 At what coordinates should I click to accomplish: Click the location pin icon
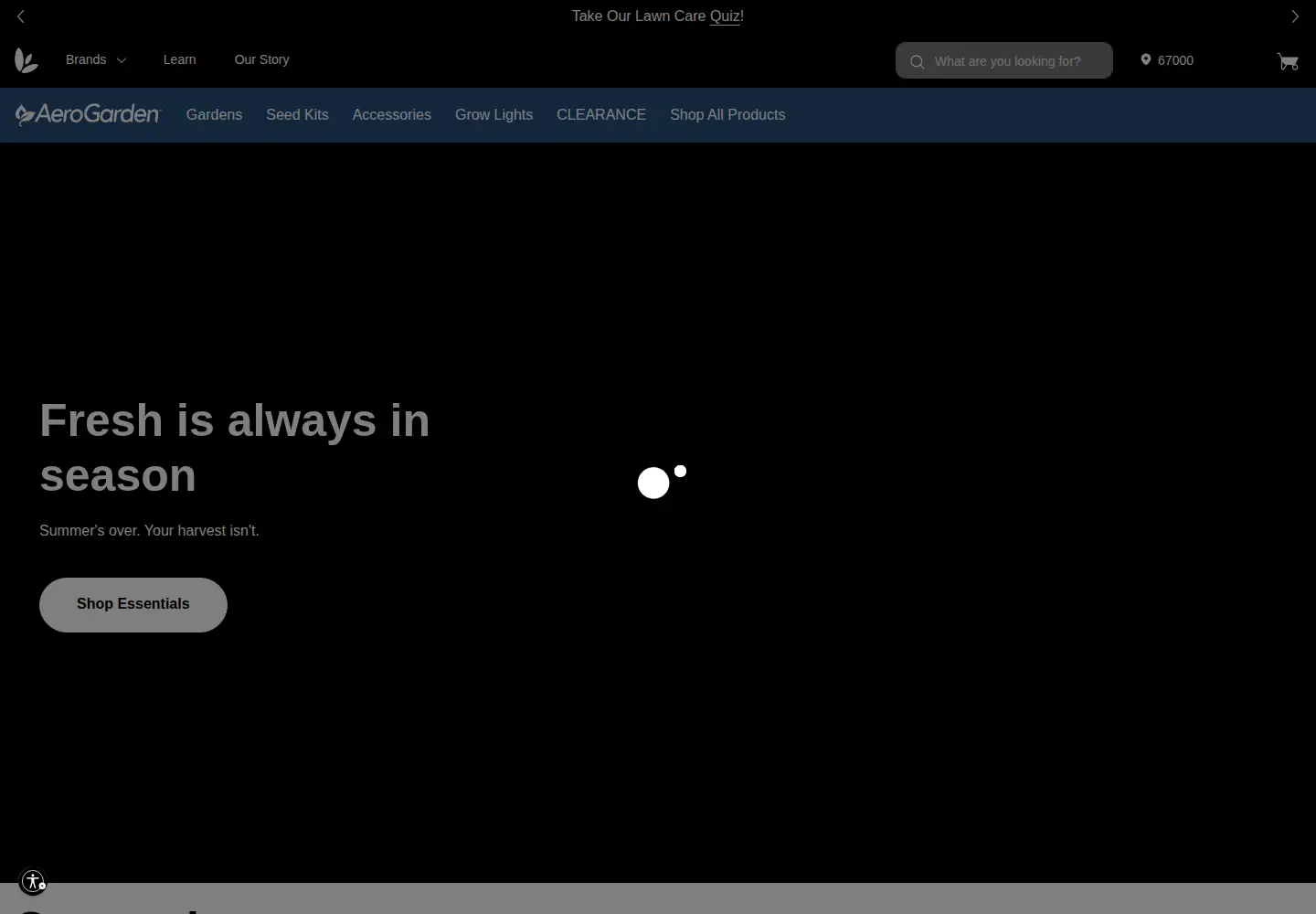coord(1145,59)
